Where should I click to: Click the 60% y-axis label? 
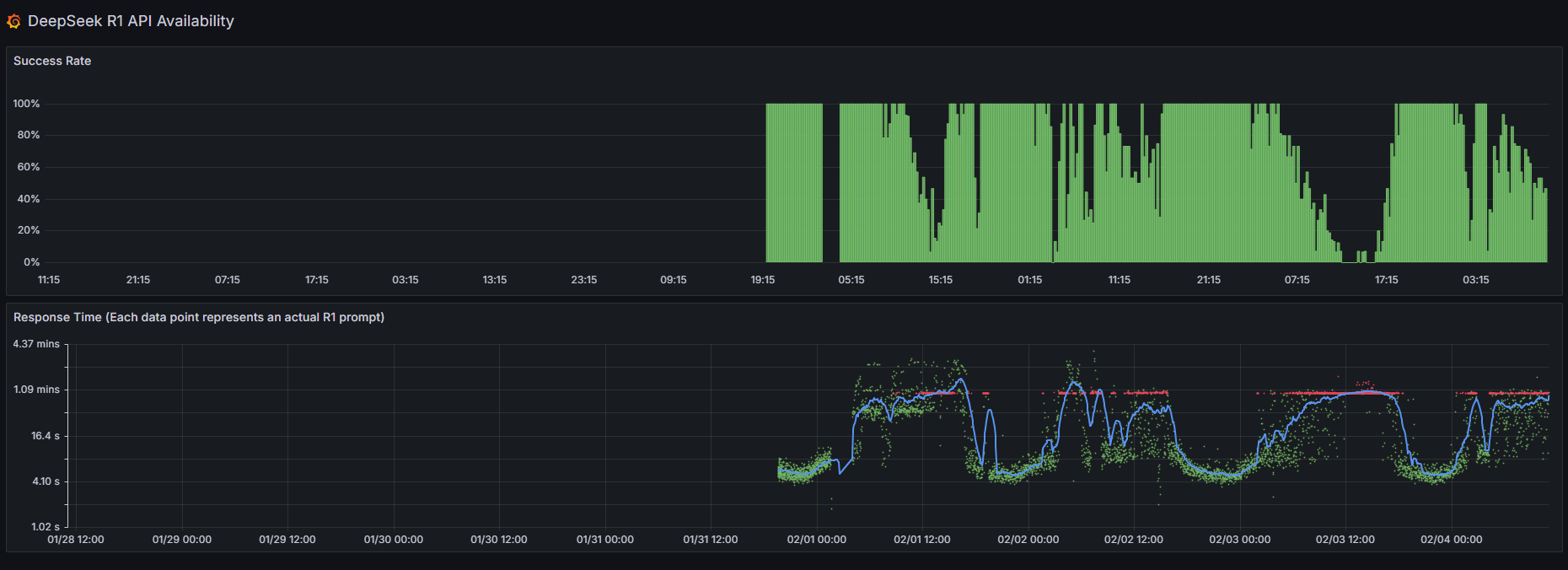(29, 167)
